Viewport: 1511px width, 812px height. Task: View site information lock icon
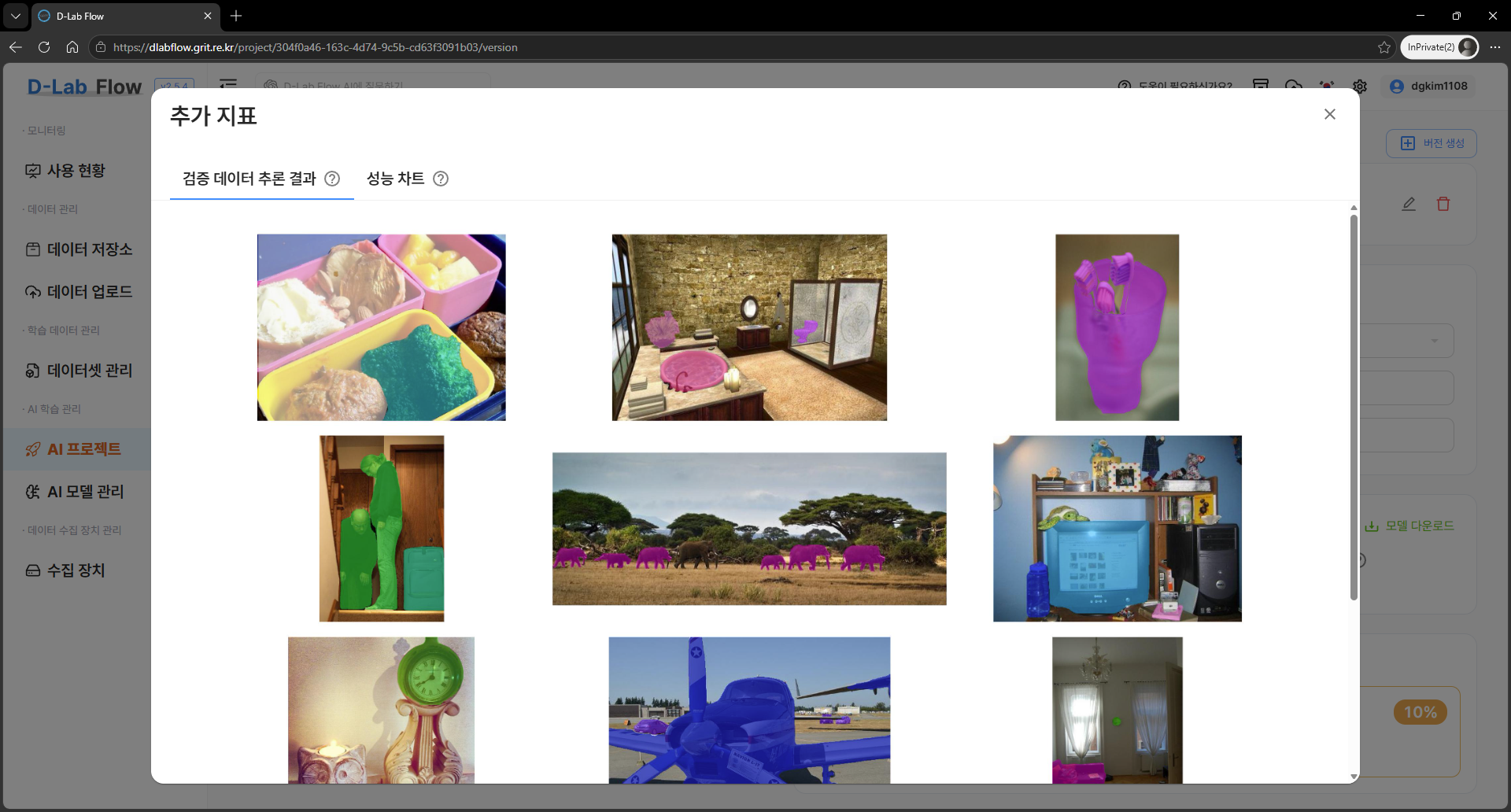coord(101,47)
